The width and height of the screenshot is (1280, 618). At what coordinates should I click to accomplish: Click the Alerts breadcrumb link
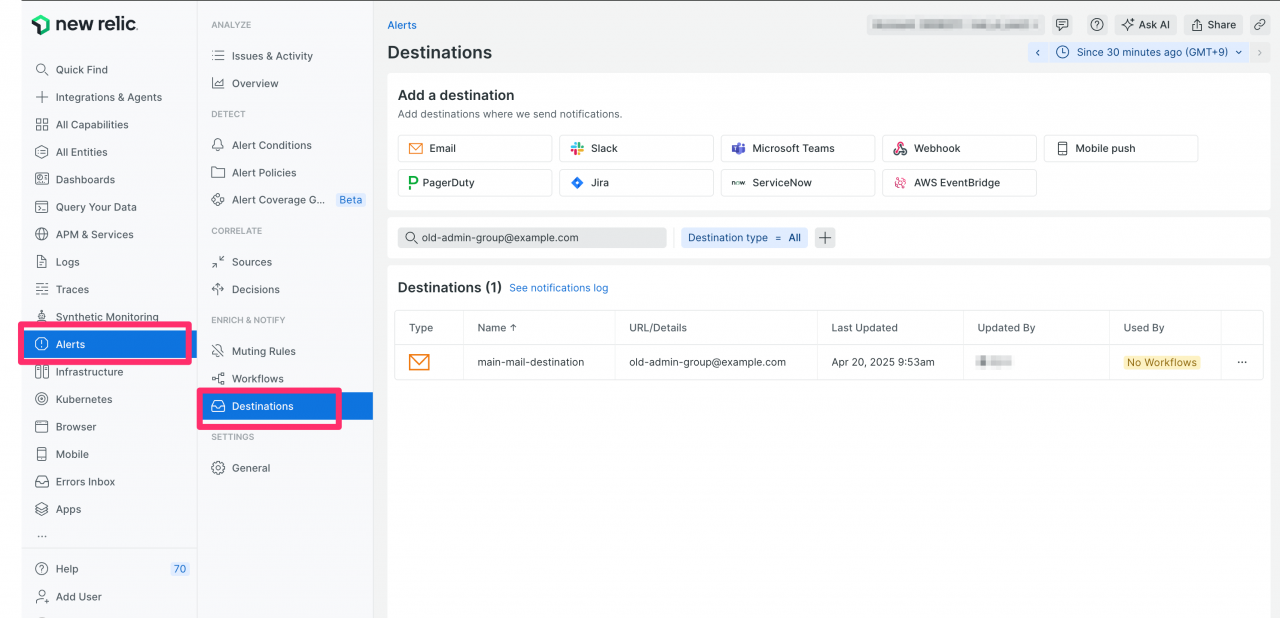click(402, 25)
